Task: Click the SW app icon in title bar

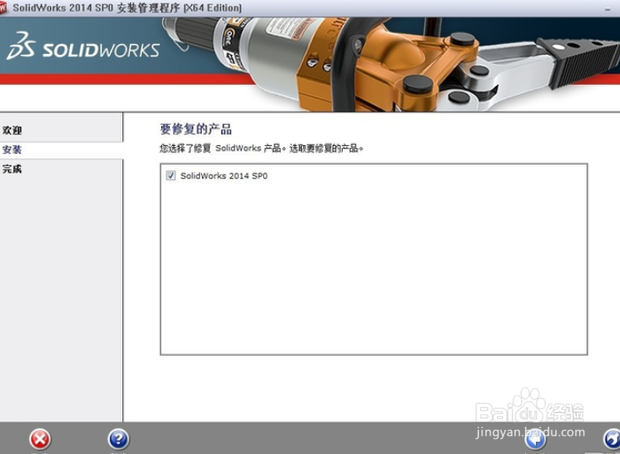Action: click(3, 8)
